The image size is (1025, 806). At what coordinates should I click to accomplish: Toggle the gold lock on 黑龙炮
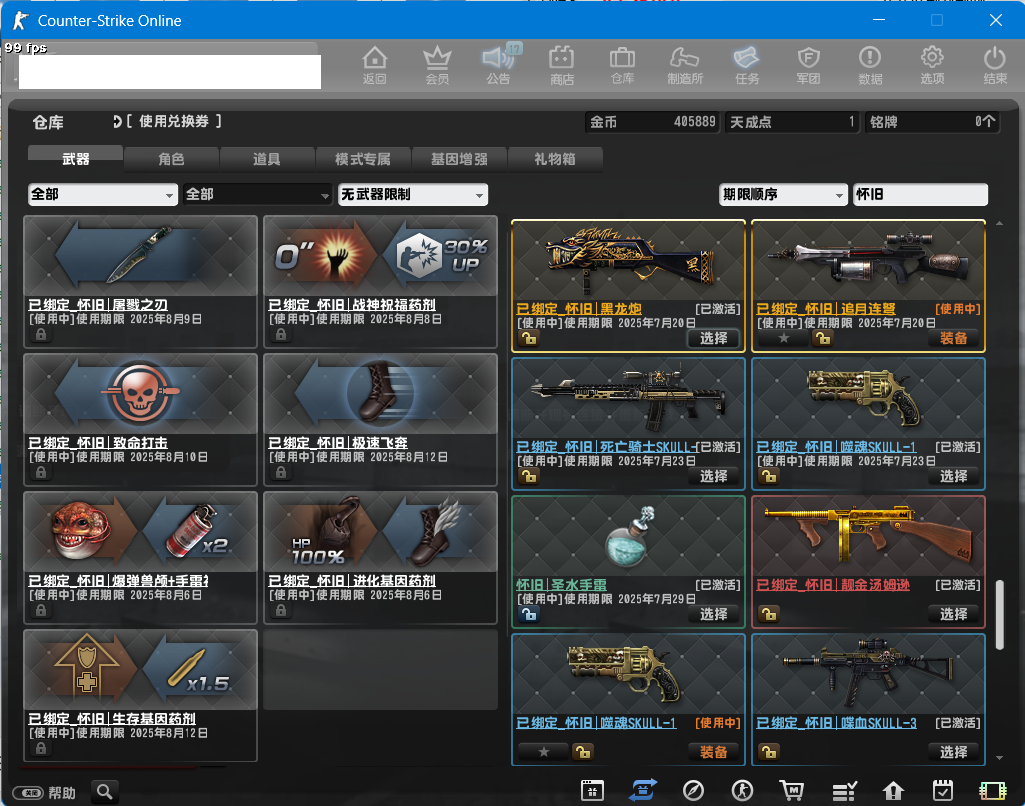coord(529,338)
